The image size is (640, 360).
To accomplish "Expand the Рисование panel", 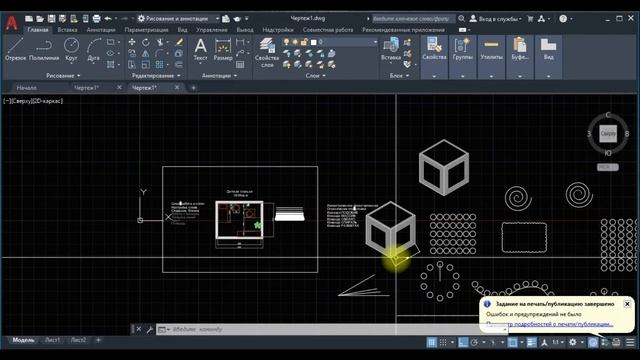I will (x=63, y=76).
